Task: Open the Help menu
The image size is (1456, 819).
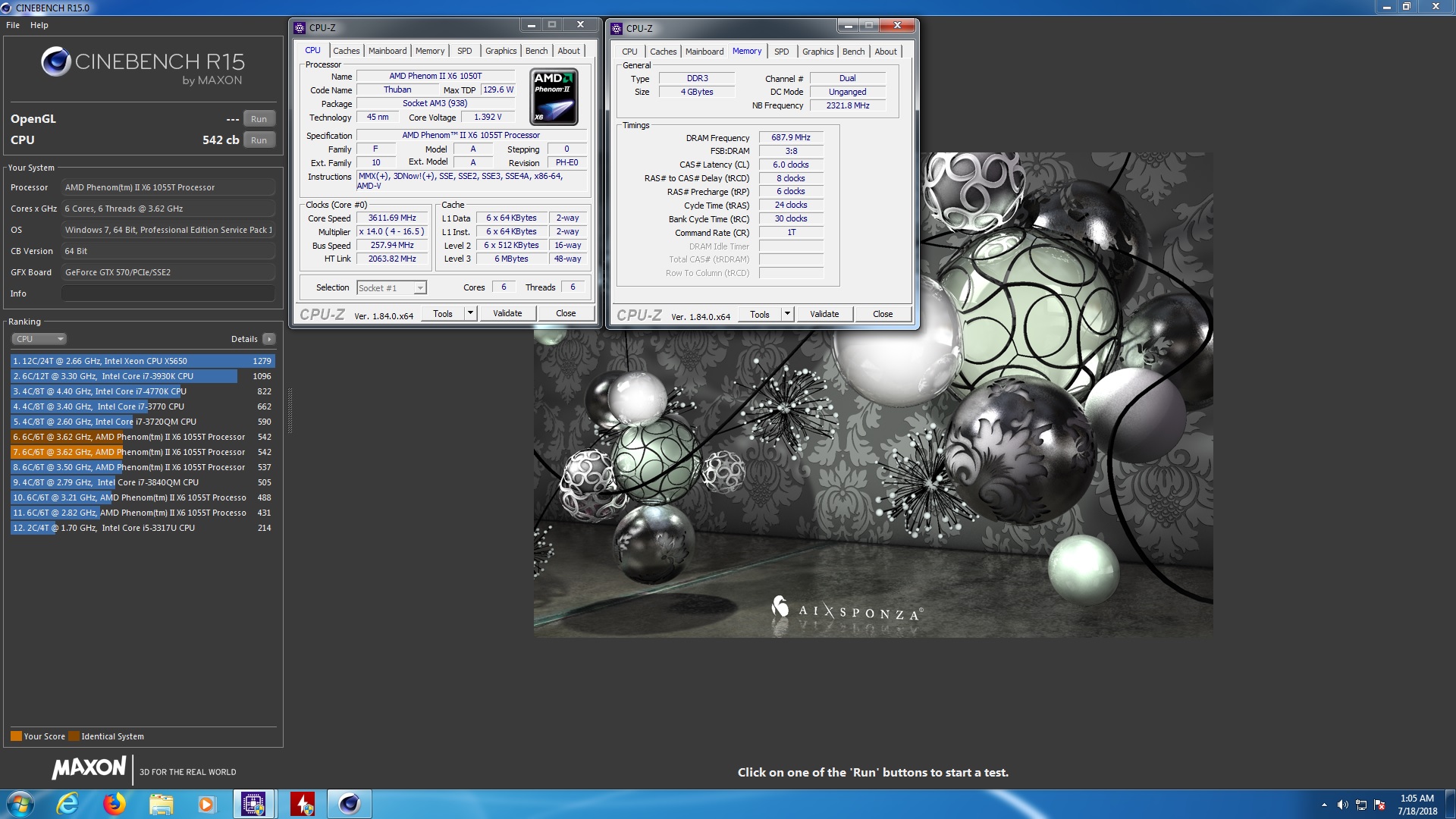Action: [39, 25]
